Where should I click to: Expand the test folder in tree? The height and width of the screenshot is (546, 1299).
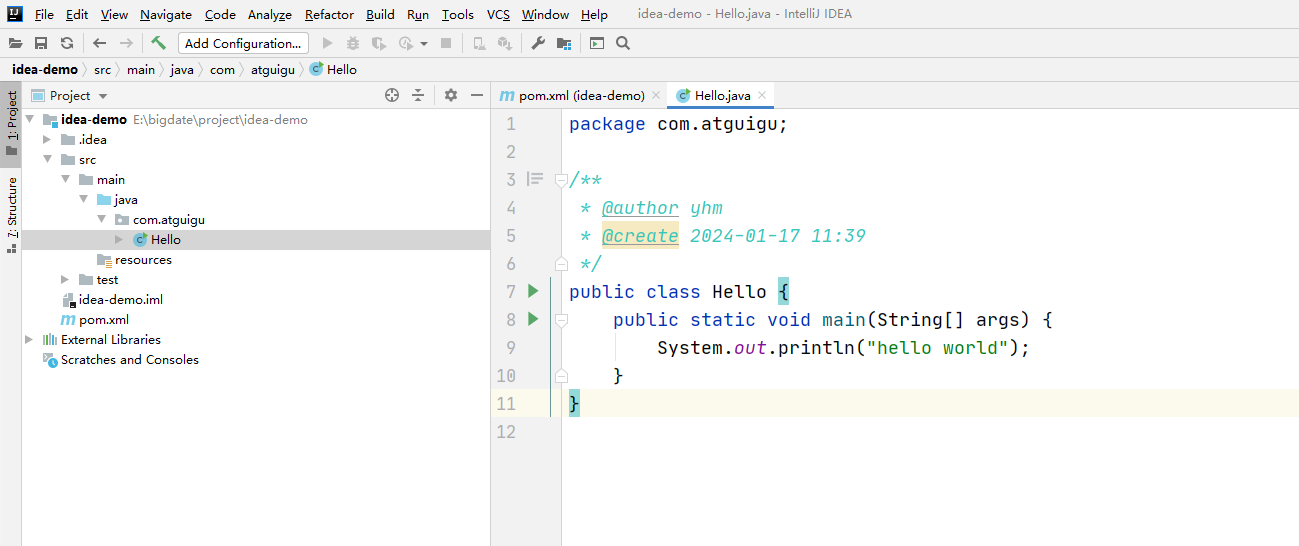pos(66,280)
